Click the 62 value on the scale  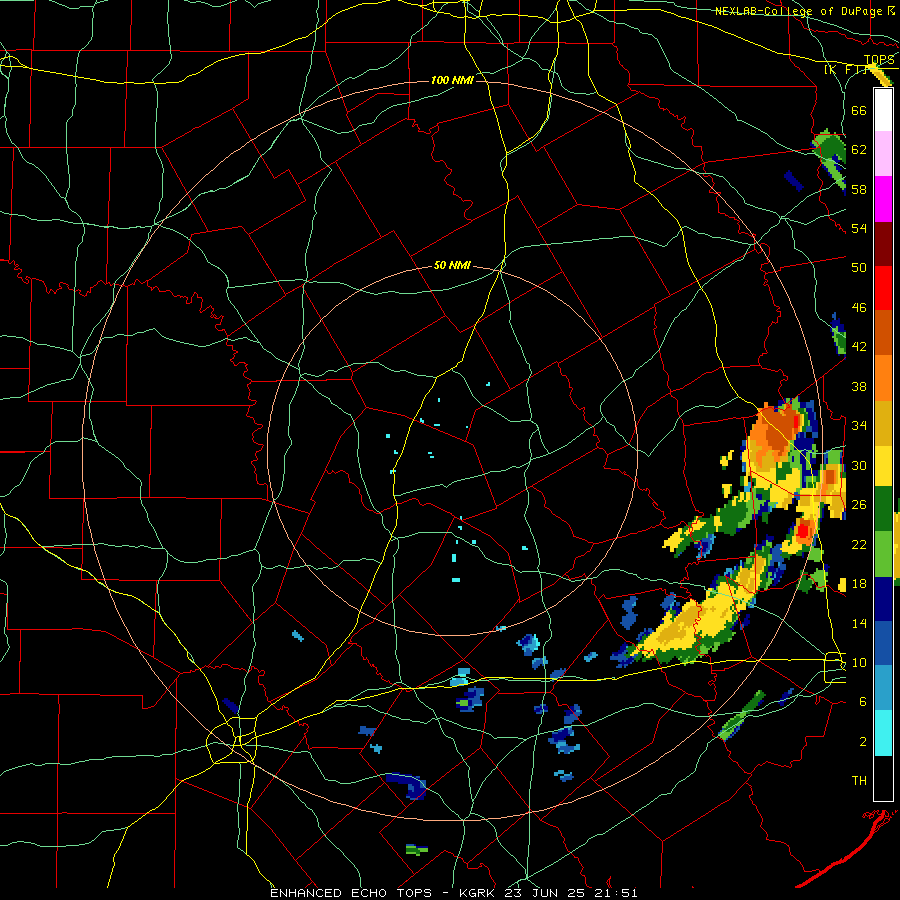[859, 149]
